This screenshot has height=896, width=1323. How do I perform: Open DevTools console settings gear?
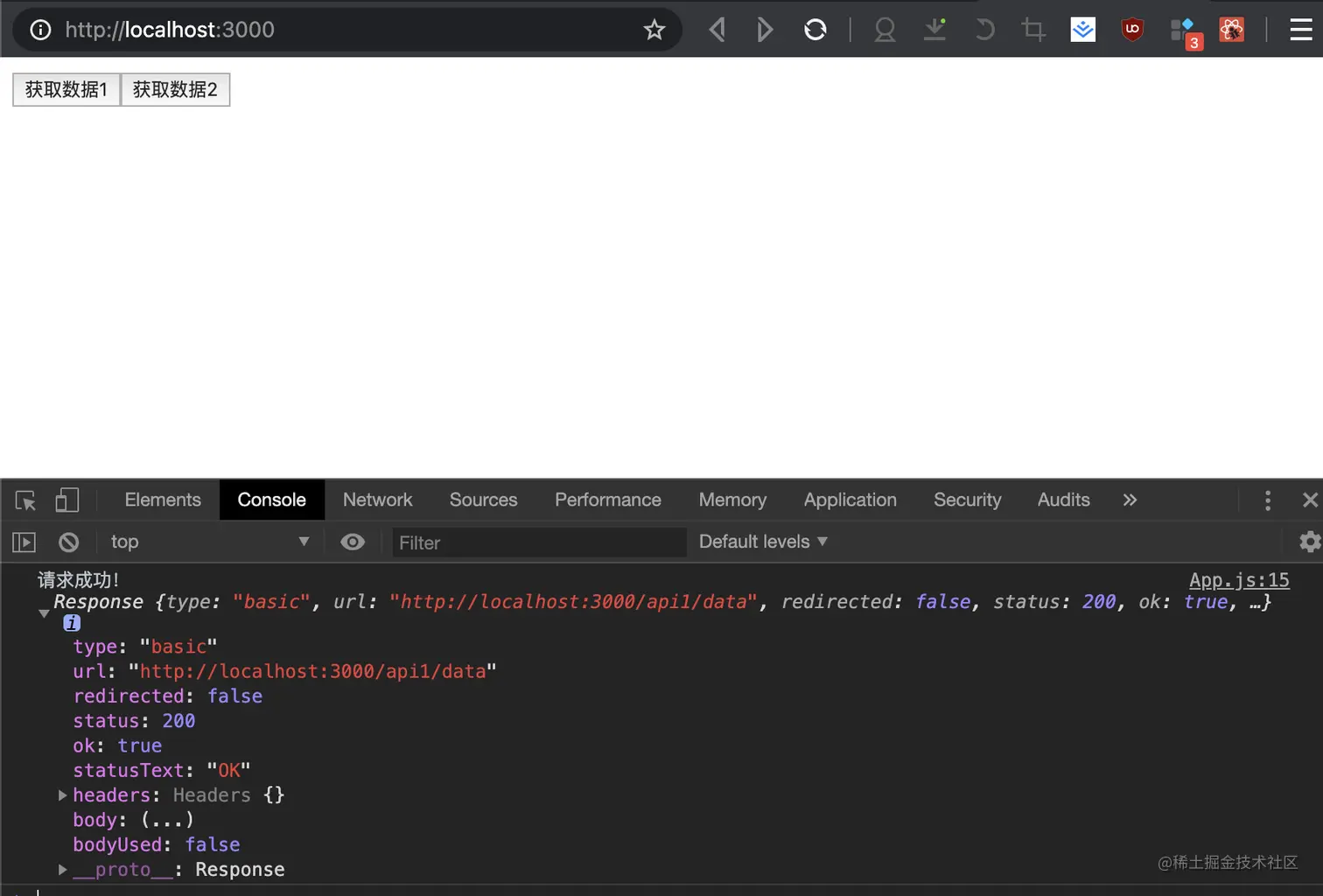point(1309,542)
